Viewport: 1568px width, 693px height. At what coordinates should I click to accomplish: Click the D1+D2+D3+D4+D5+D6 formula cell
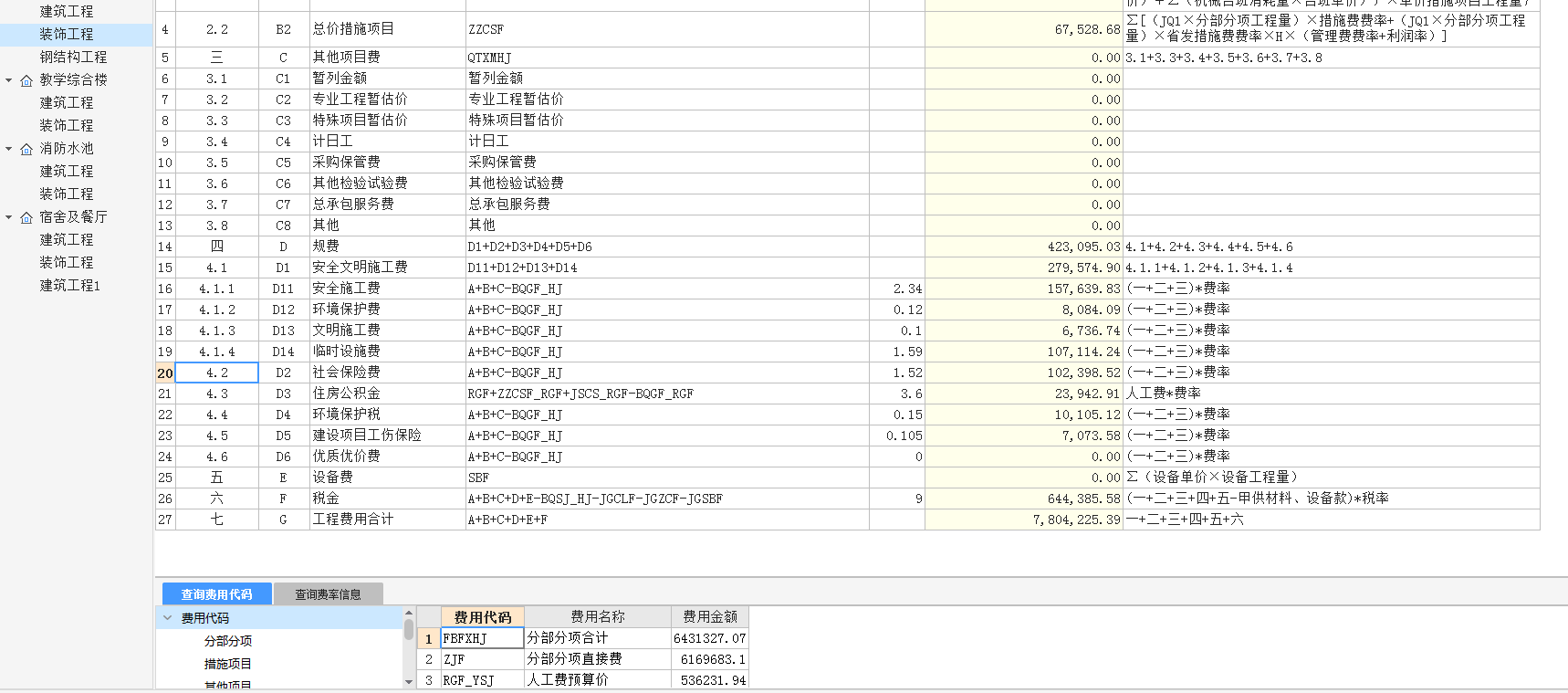click(667, 247)
